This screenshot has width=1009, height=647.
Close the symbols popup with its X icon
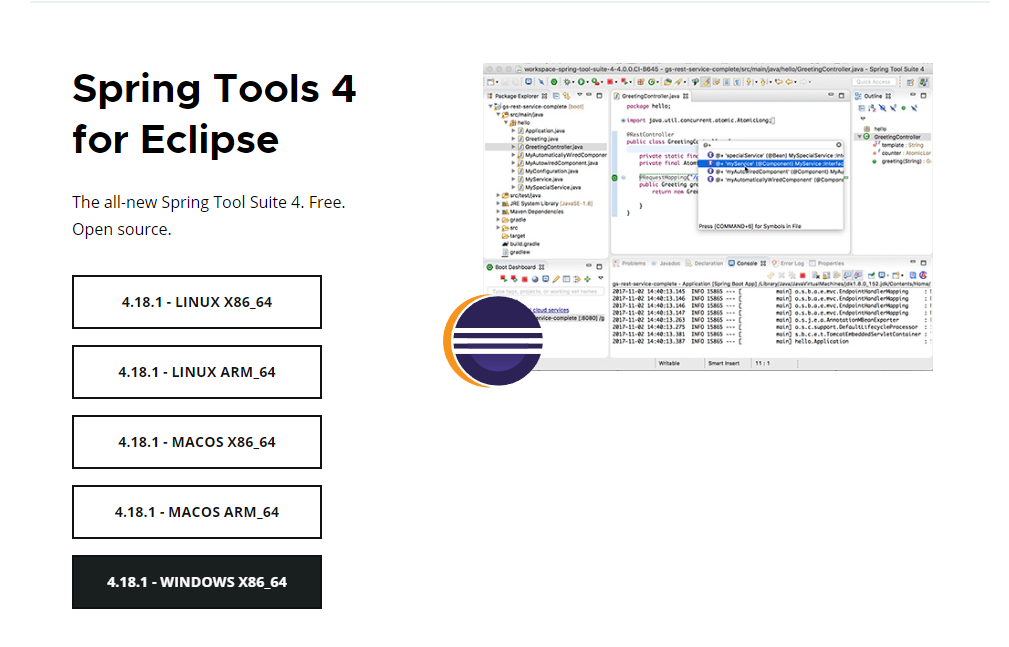[x=838, y=145]
